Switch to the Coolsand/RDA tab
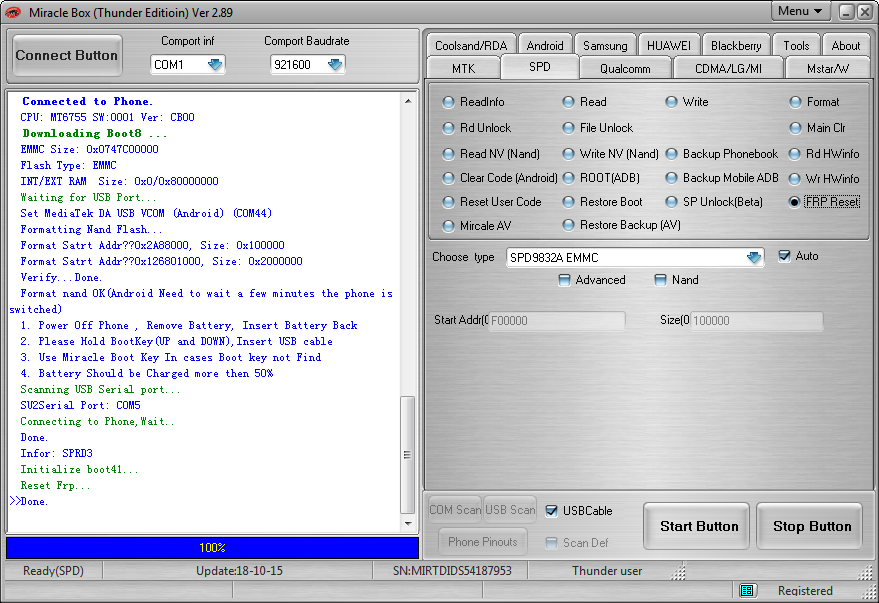 [x=470, y=45]
